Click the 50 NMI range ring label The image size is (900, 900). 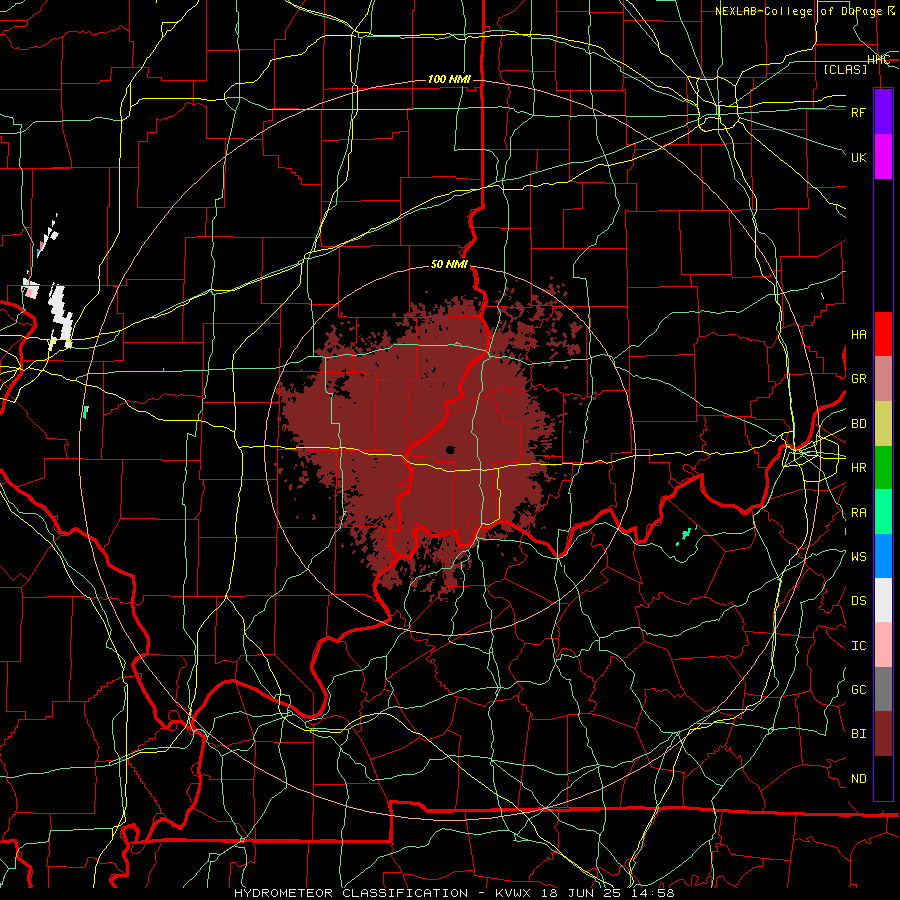pos(449,264)
